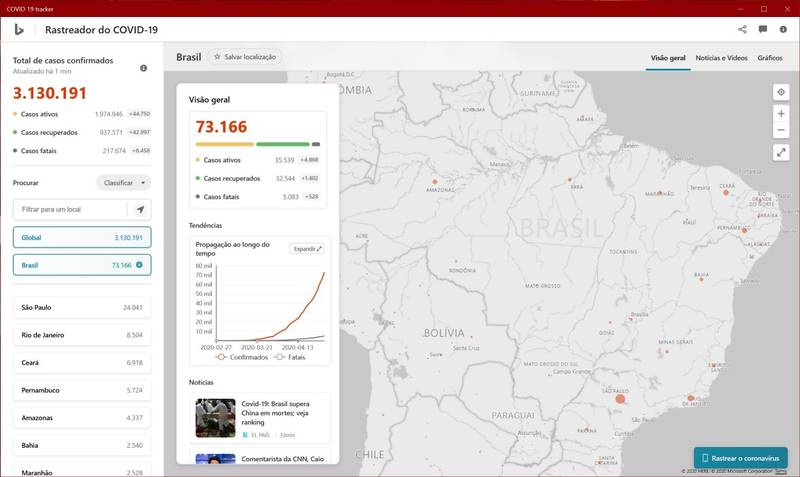800x477 pixels.
Task: Select Amazonas in the state list
Action: click(x=82, y=418)
